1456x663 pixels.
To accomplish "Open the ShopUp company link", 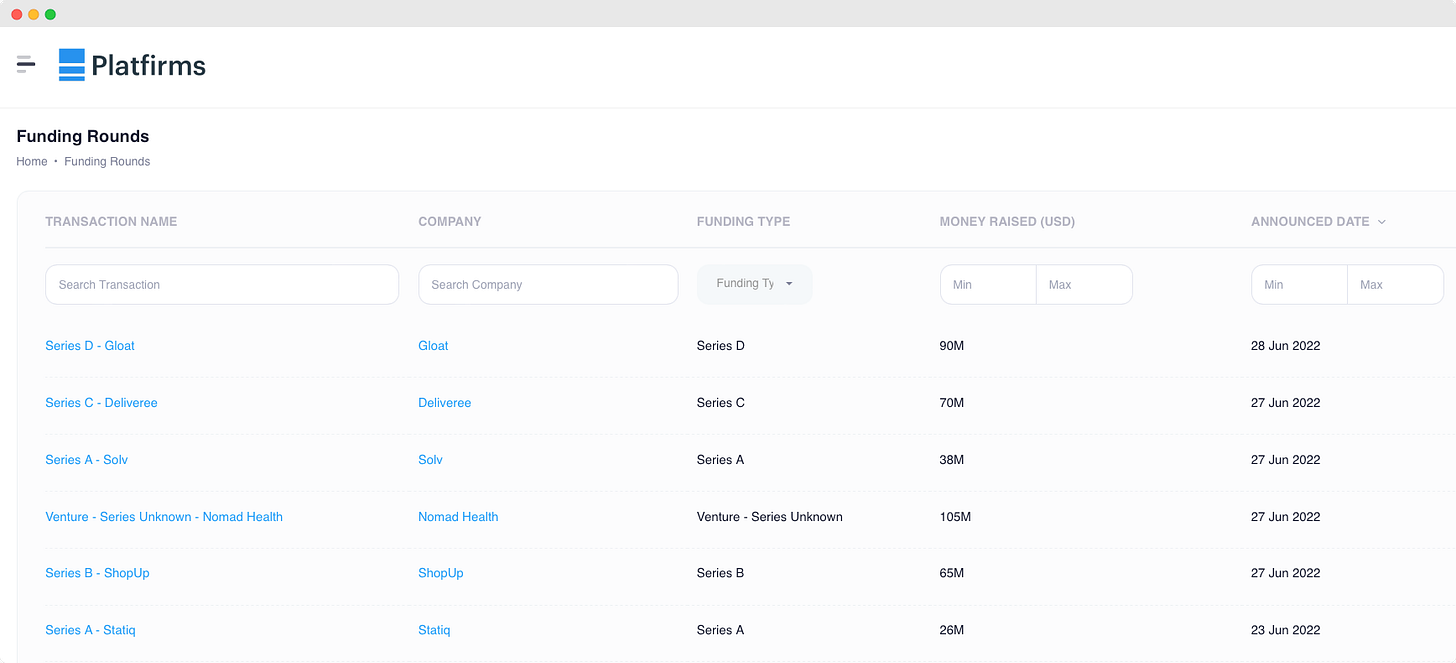I will point(441,573).
